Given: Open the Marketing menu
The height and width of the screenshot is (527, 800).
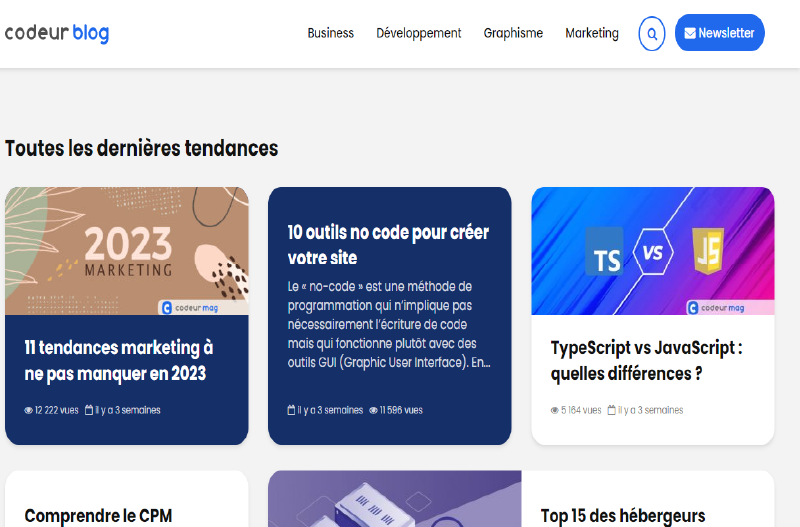Looking at the screenshot, I should [x=592, y=33].
